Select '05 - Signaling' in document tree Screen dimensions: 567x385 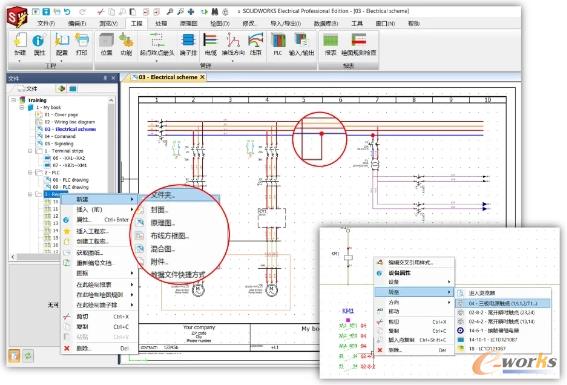coord(59,144)
